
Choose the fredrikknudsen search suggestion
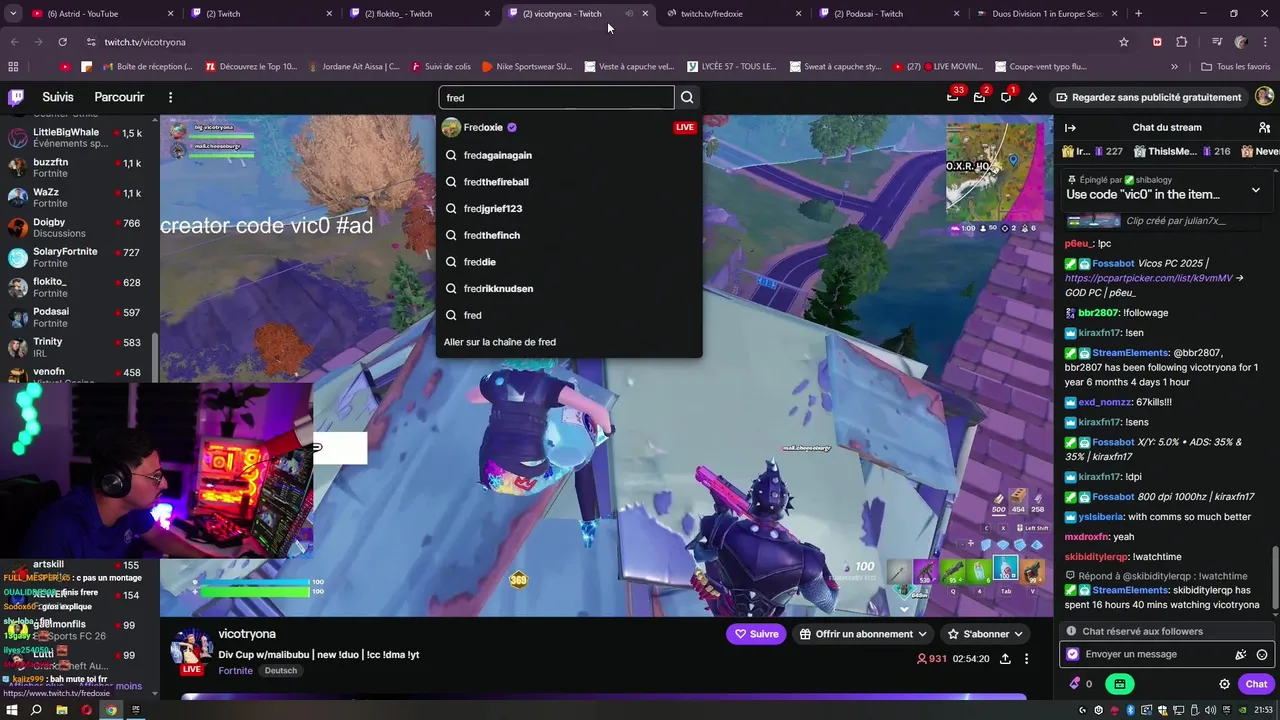point(569,288)
